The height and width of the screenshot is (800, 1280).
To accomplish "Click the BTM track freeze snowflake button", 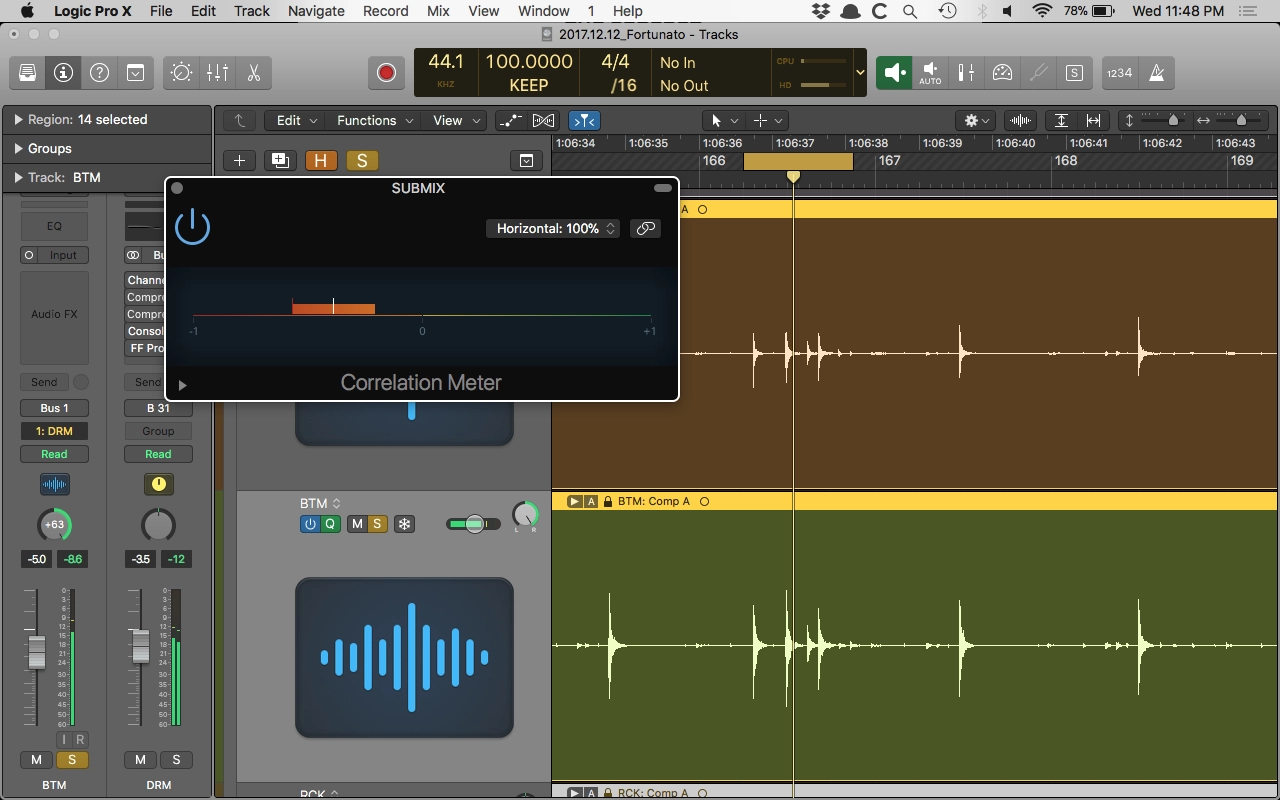I will click(x=404, y=524).
